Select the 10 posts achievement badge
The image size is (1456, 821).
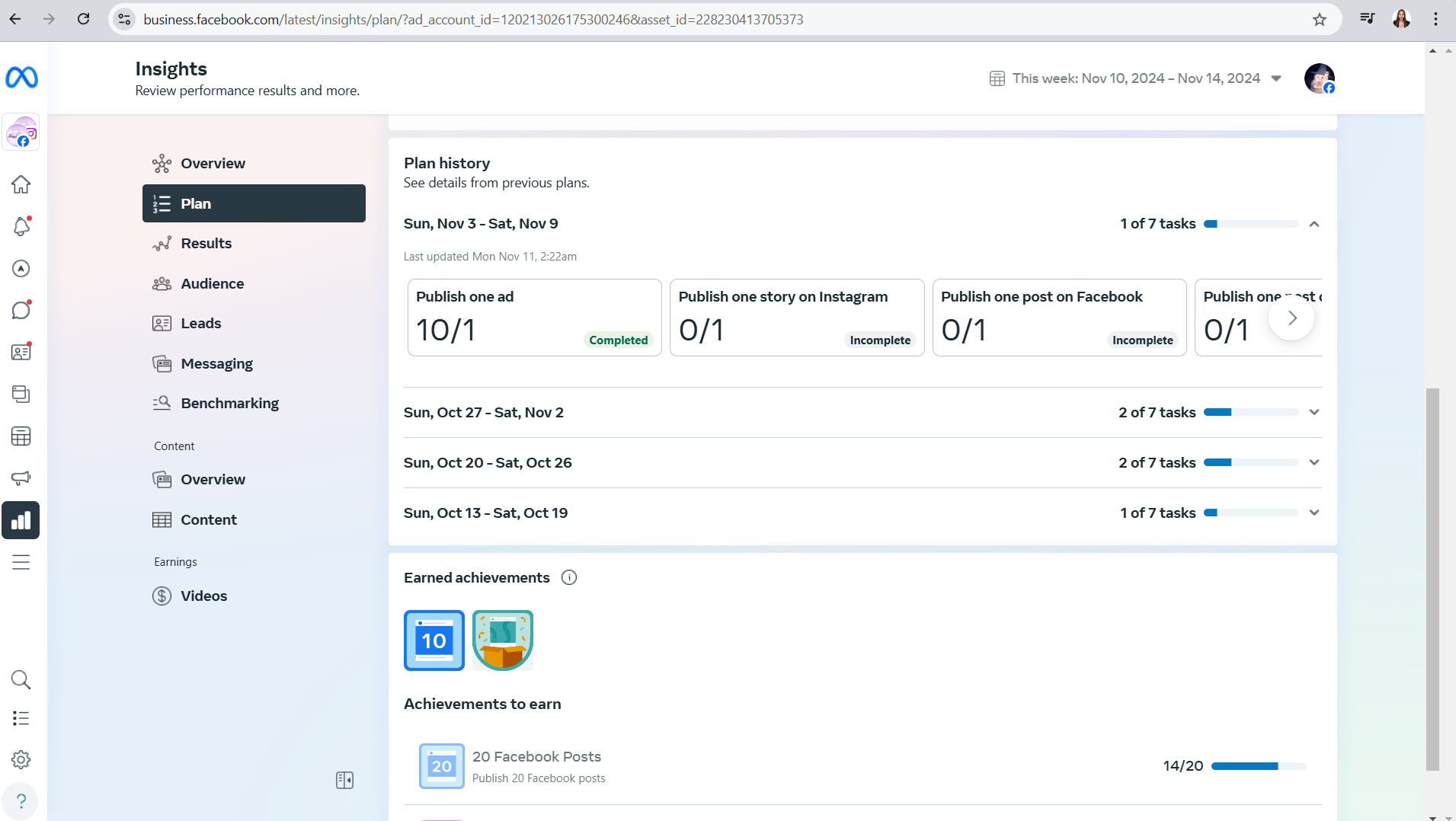[x=434, y=641]
